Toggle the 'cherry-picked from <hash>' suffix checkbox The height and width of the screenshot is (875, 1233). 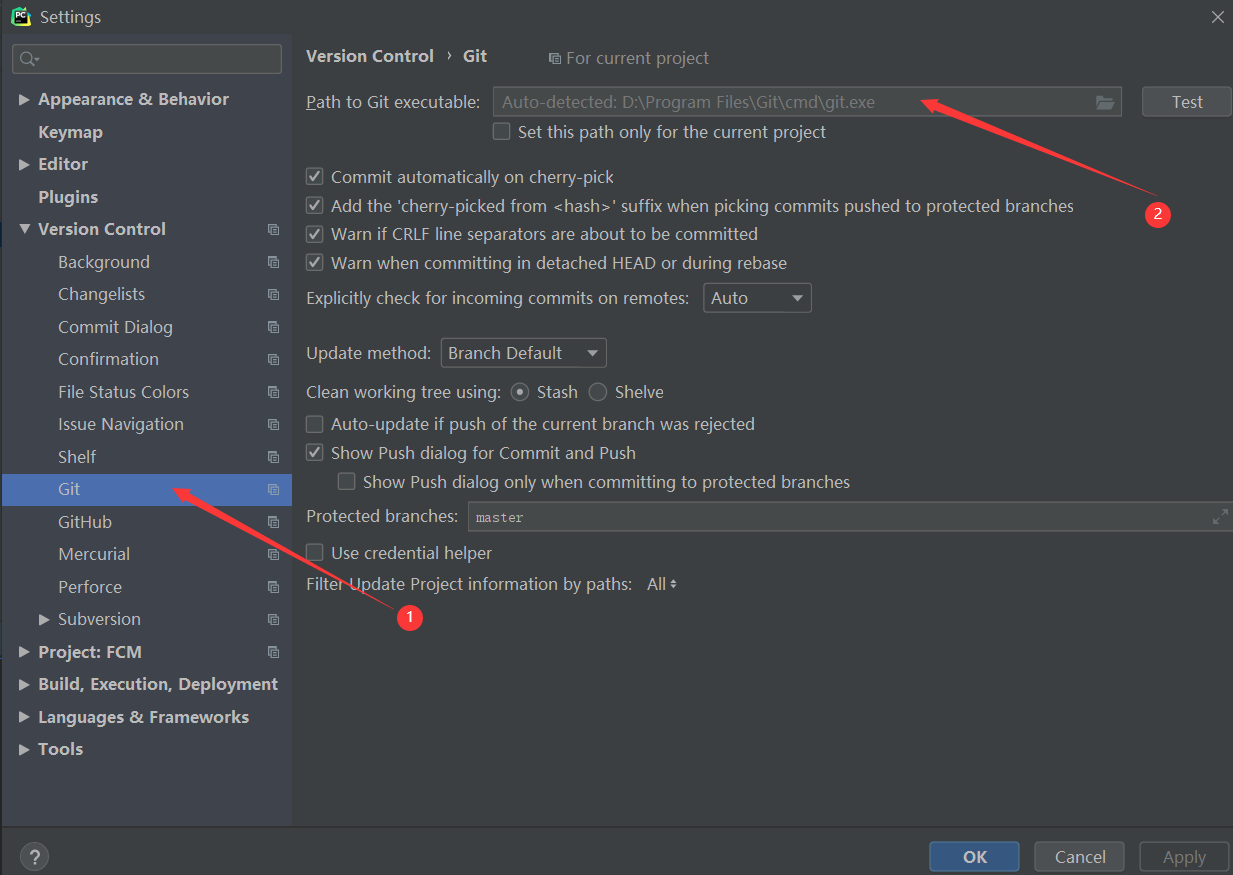point(315,206)
